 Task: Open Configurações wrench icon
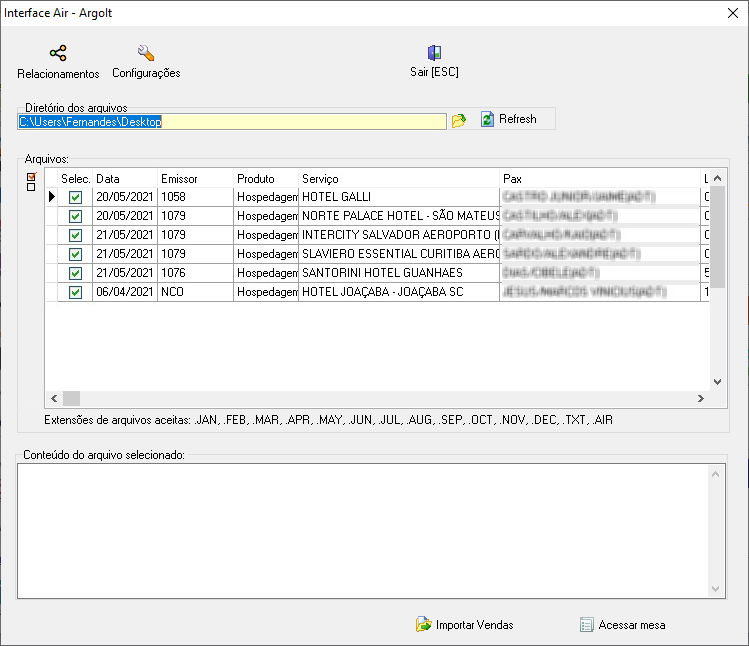point(146,53)
